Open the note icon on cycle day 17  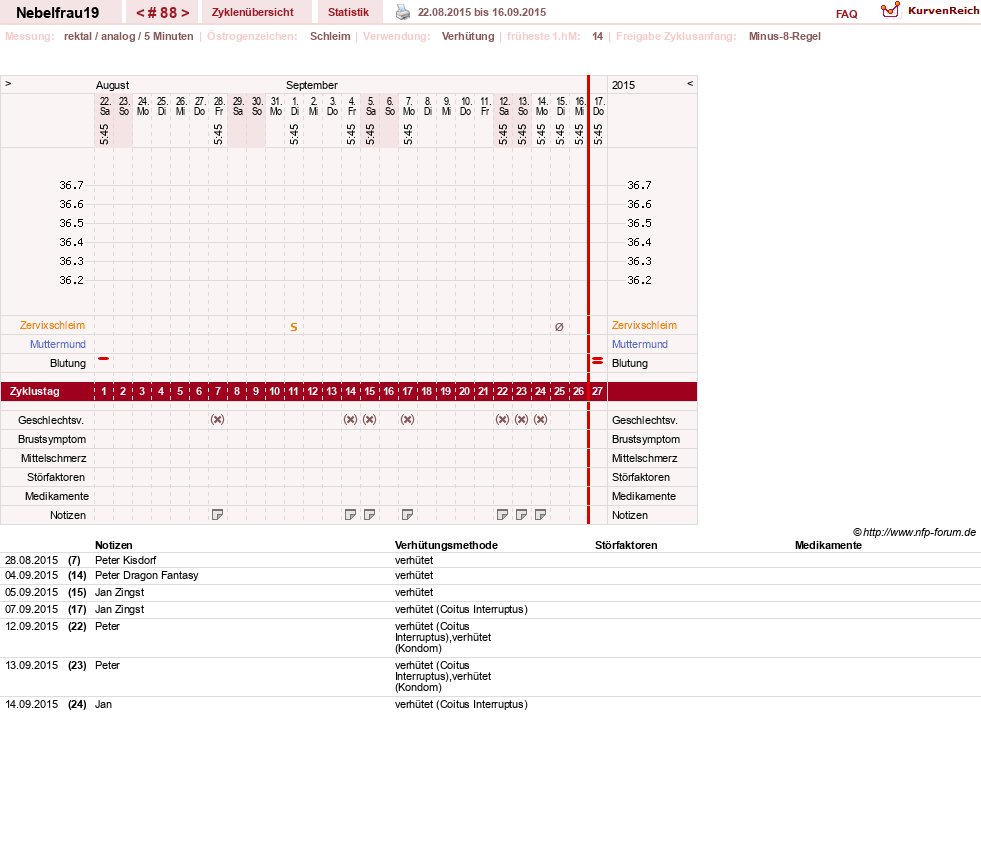coord(407,515)
